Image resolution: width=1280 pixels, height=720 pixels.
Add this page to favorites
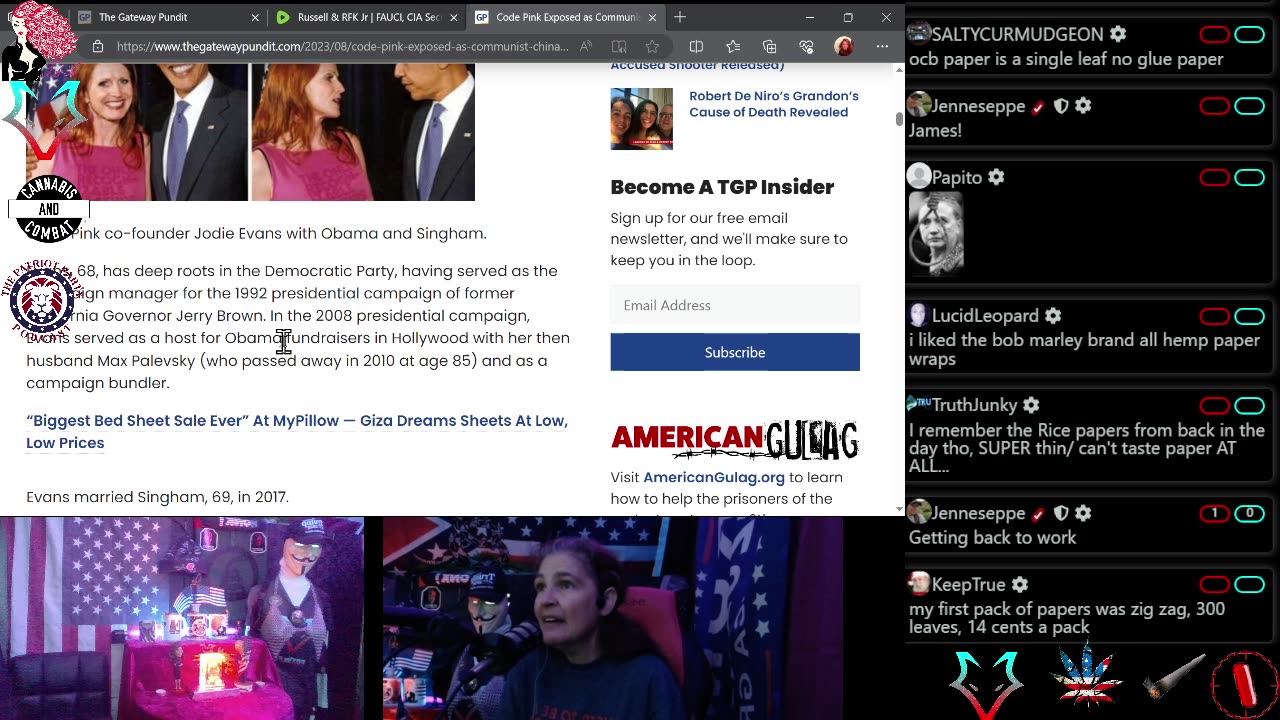(x=652, y=46)
